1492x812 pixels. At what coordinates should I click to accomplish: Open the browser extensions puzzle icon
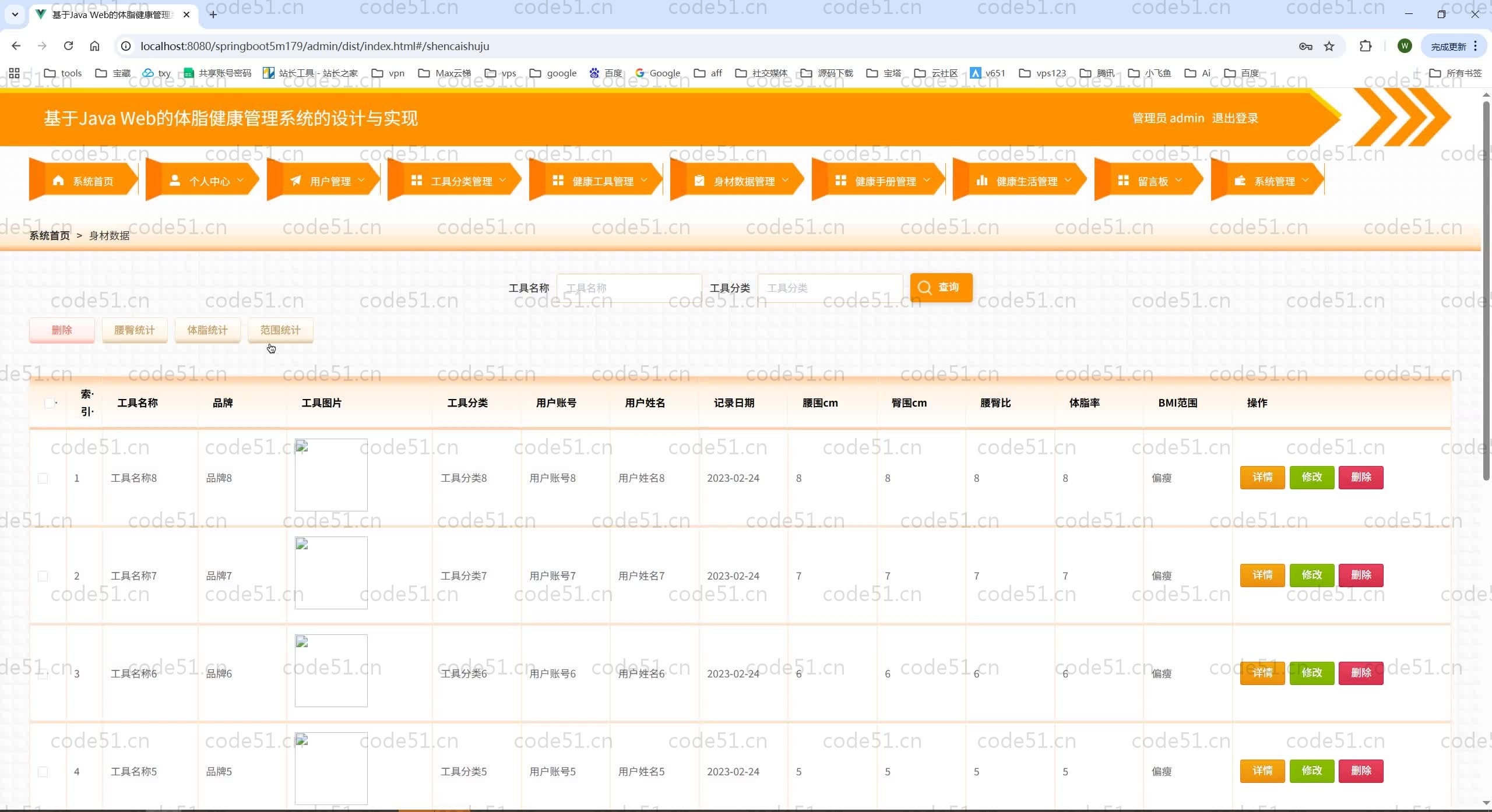click(1366, 46)
